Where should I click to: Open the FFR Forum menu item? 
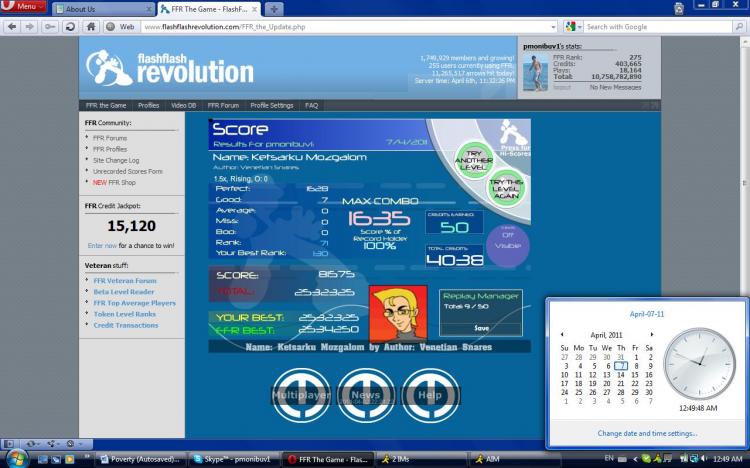tap(223, 105)
